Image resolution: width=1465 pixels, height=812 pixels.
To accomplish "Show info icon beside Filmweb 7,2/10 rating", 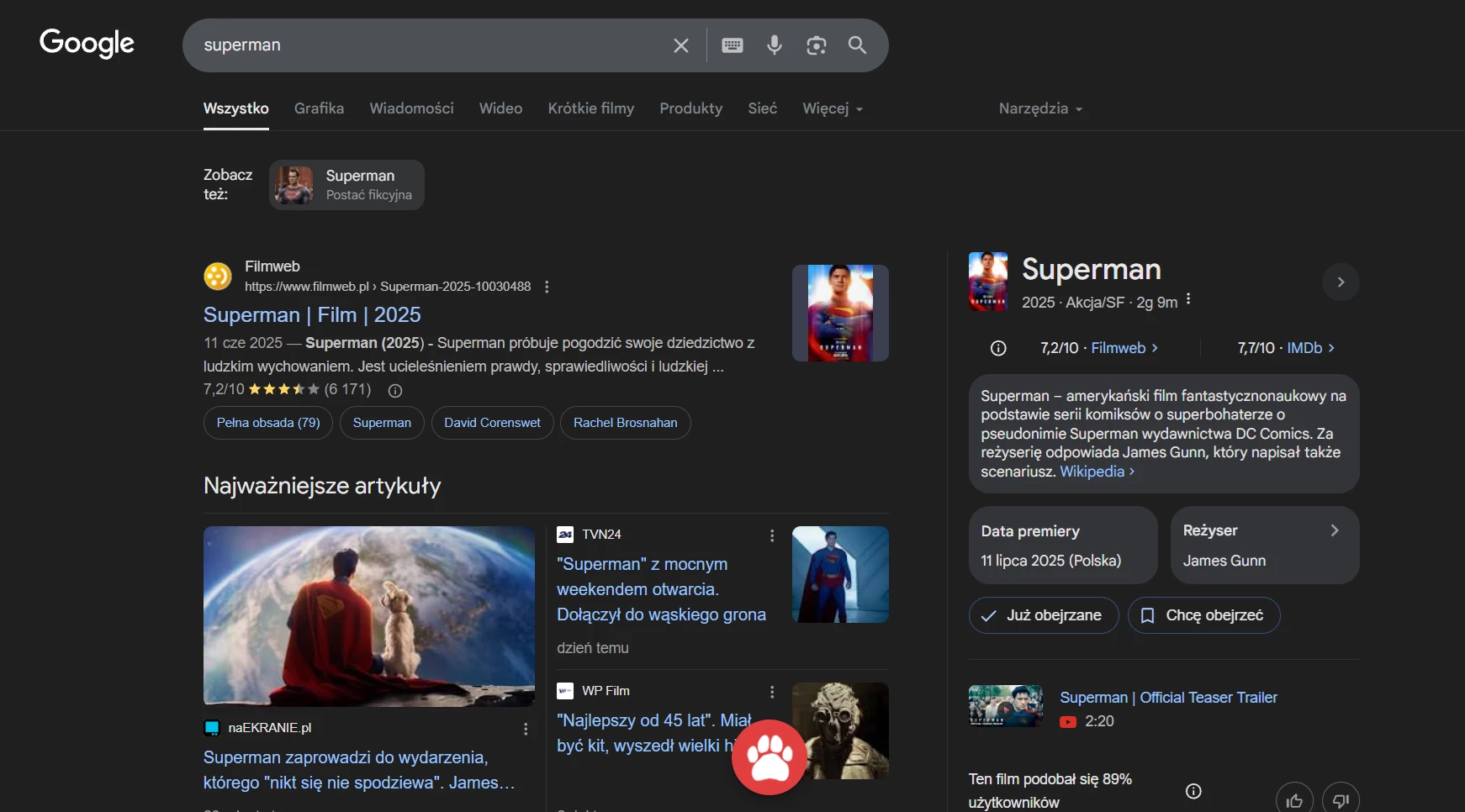I will 998,348.
